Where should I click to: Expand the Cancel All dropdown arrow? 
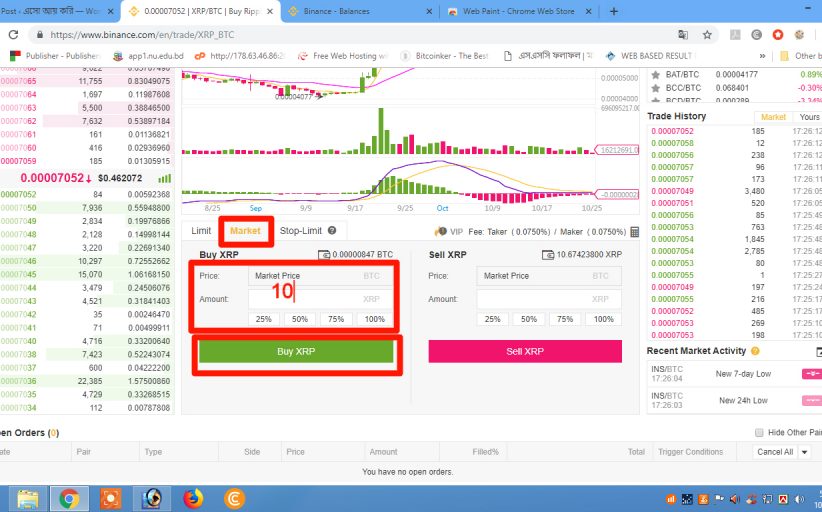(803, 452)
